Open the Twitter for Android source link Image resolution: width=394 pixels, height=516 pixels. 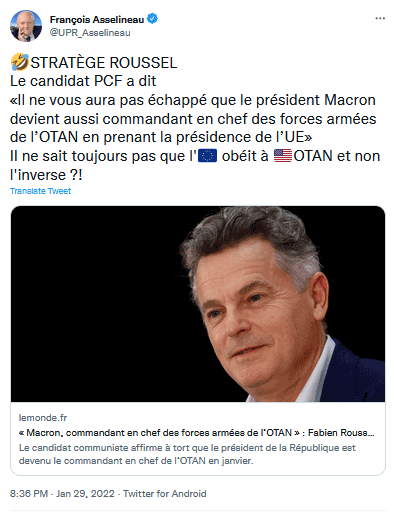(165, 493)
